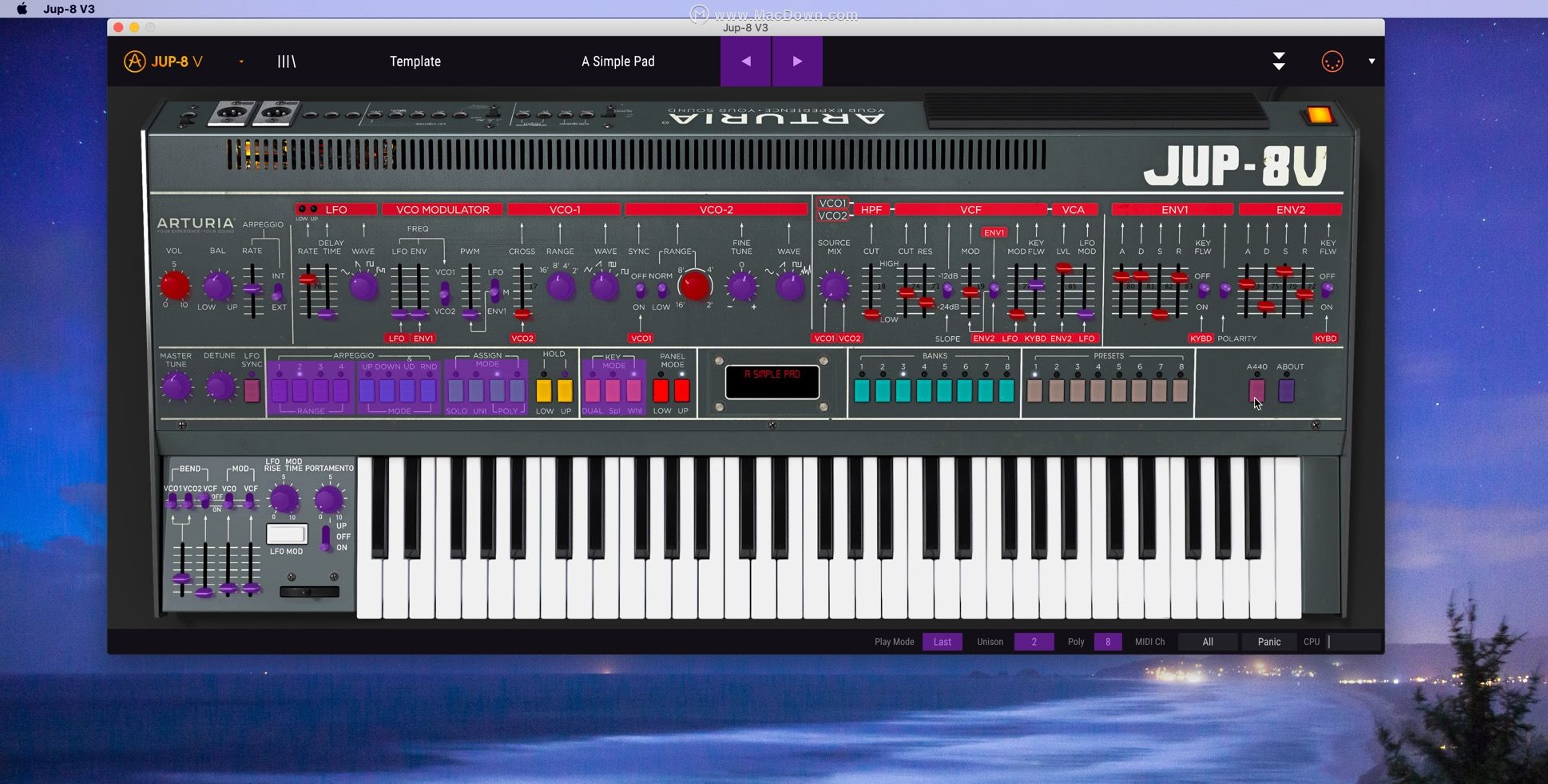
Task: Toggle the arpeggio INT/EXT switch
Action: tap(277, 292)
